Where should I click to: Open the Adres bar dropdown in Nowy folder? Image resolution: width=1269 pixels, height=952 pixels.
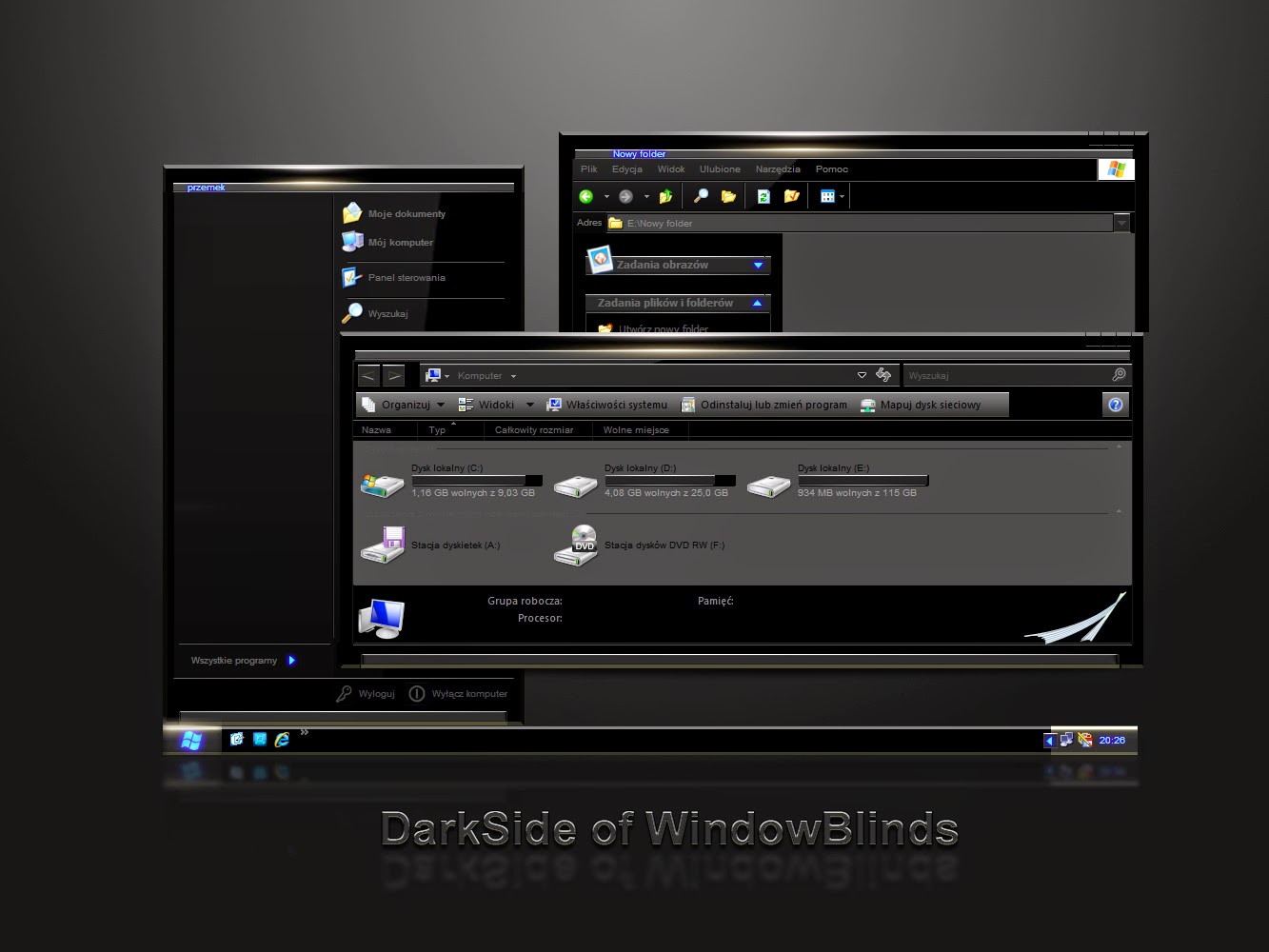1122,223
